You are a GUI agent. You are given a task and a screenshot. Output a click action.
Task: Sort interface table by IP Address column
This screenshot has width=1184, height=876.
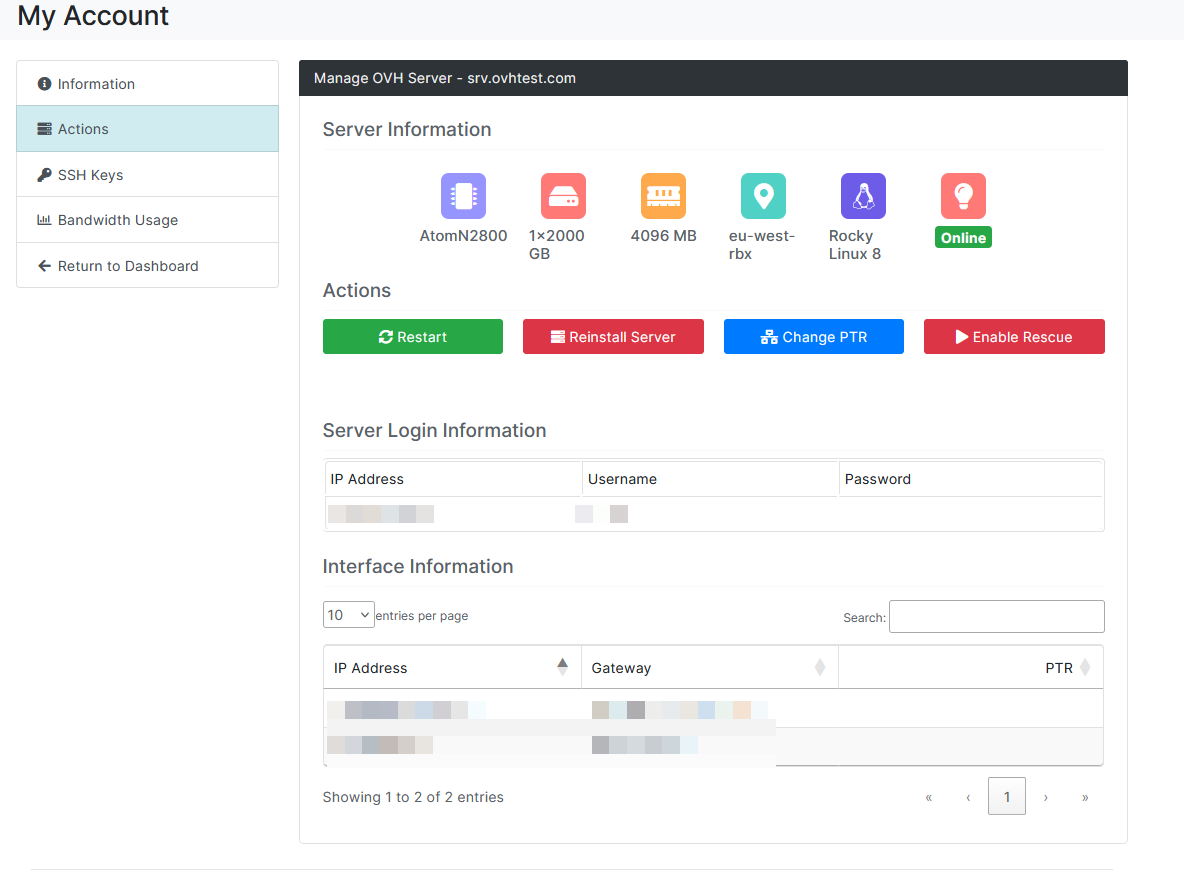tap(452, 668)
